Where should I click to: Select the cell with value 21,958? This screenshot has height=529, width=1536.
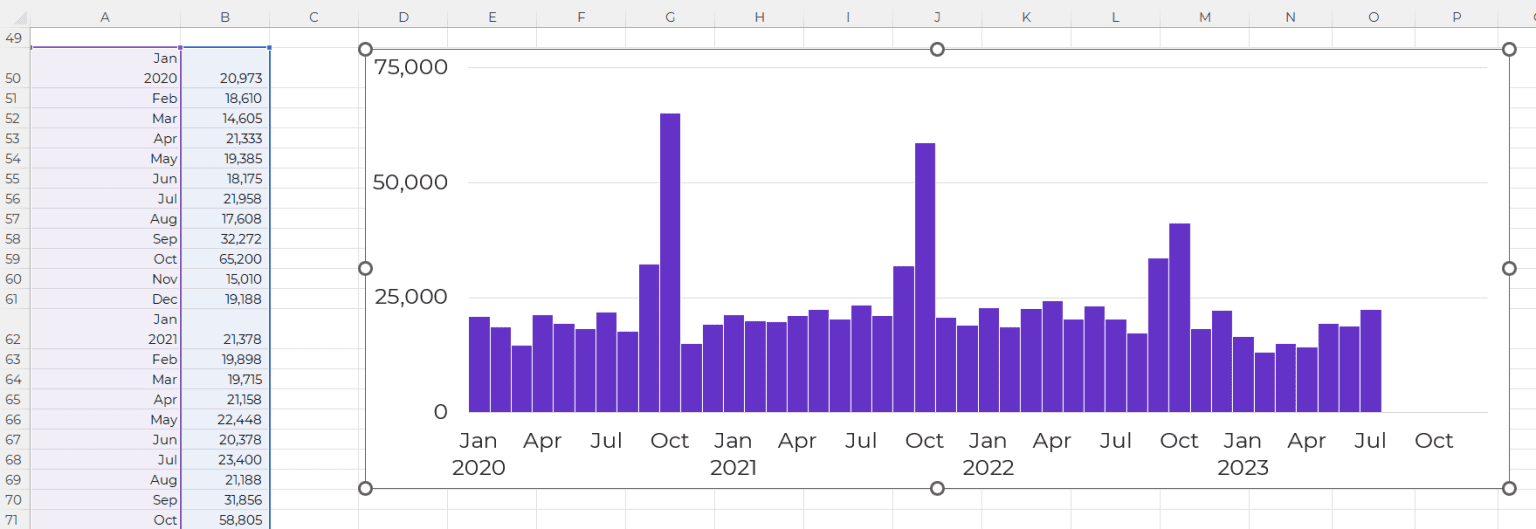pos(225,198)
